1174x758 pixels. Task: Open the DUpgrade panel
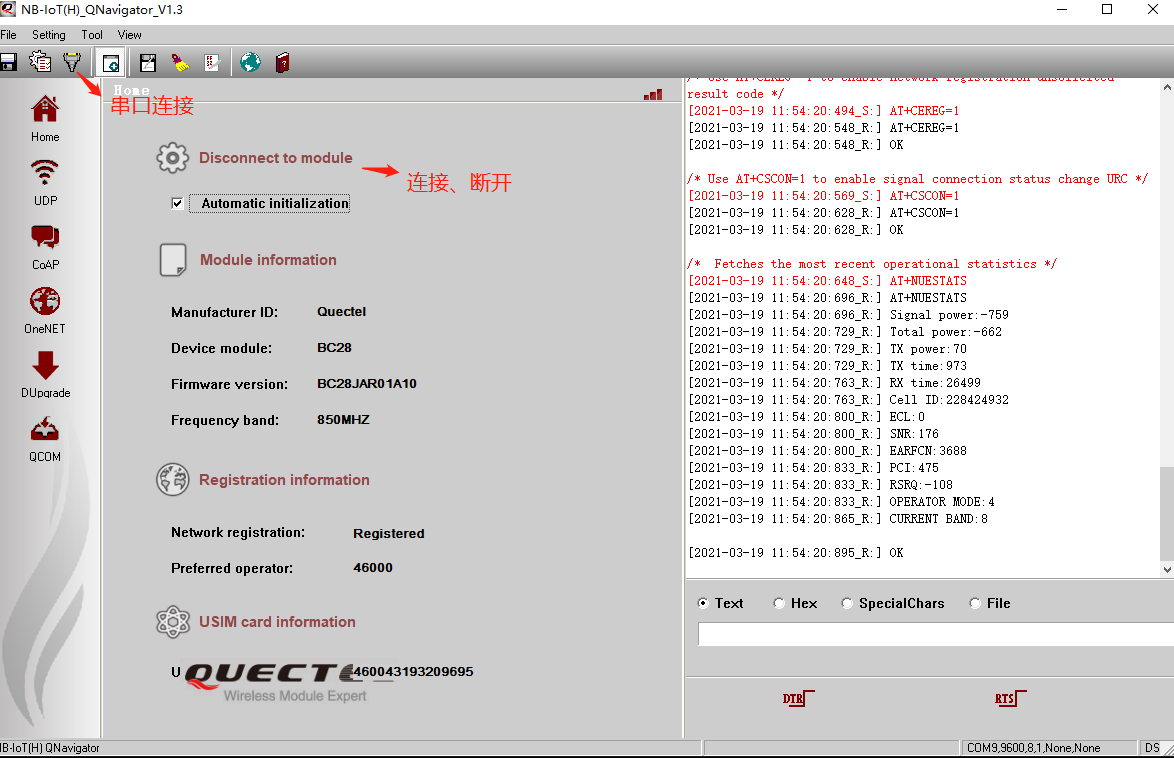click(44, 373)
